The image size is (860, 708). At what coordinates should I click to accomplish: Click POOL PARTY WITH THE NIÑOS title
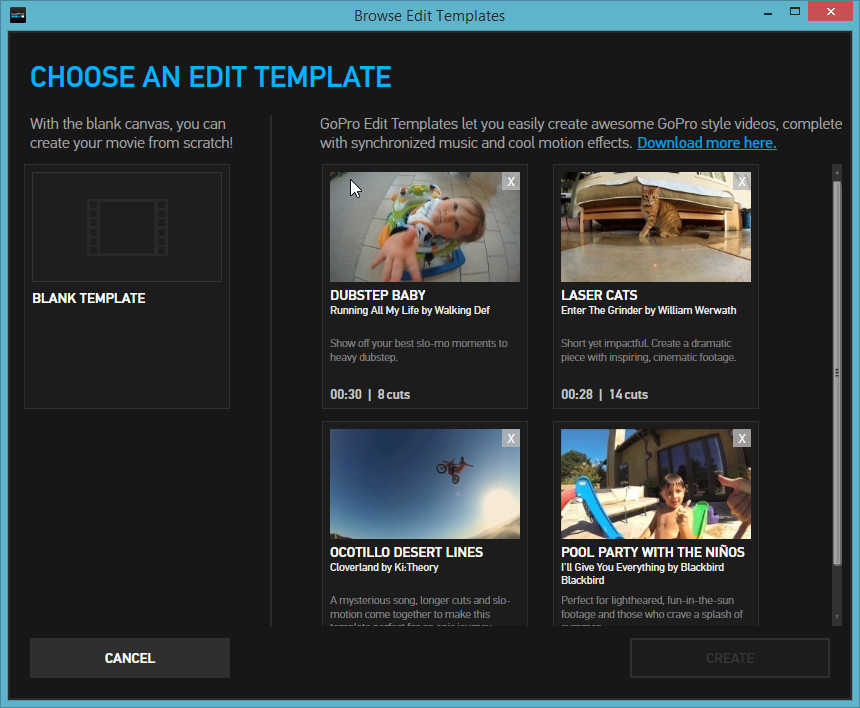pos(653,552)
